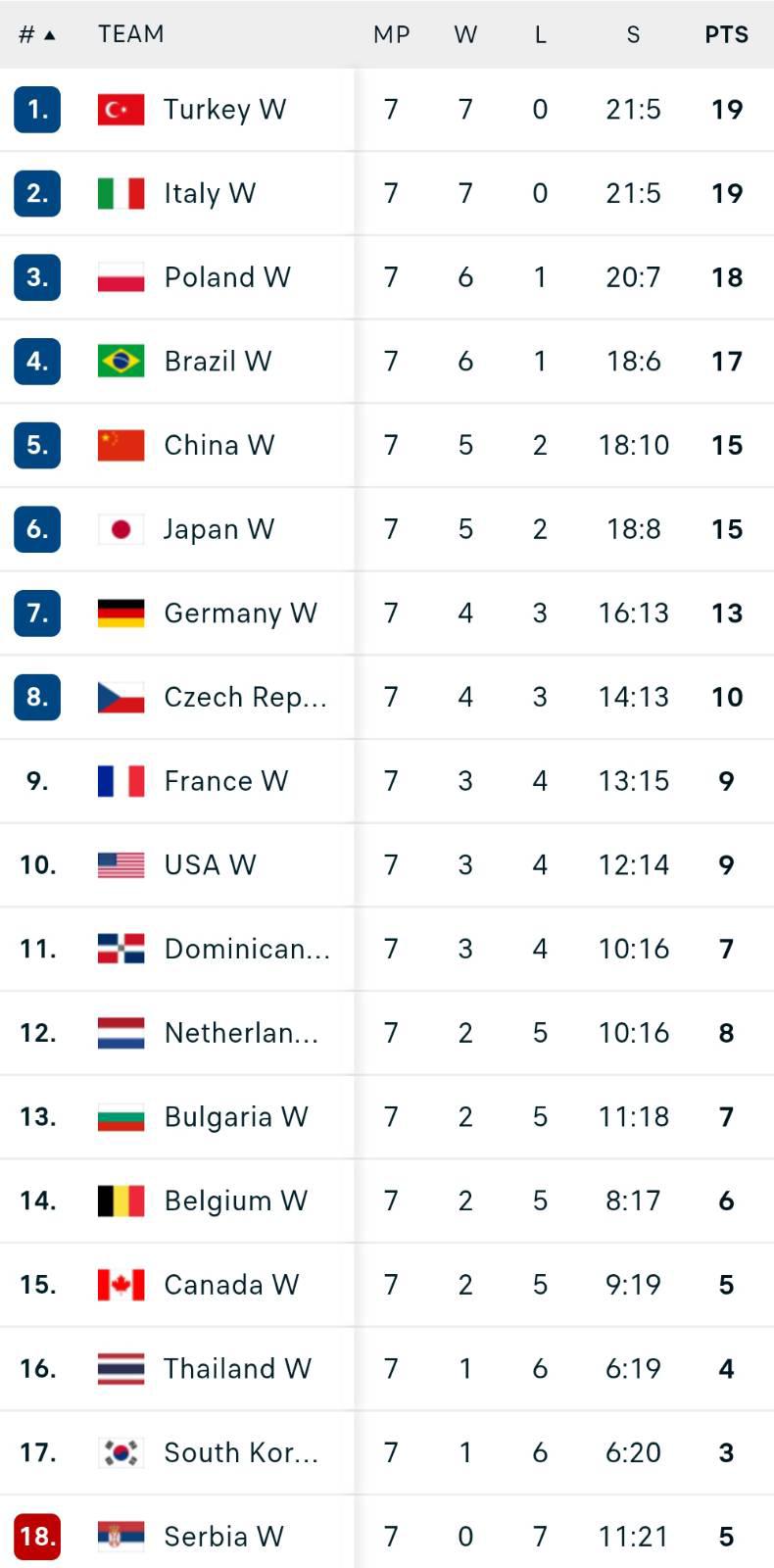Click China W set ratio 18:10
This screenshot has height=1568, width=774.
click(x=634, y=445)
